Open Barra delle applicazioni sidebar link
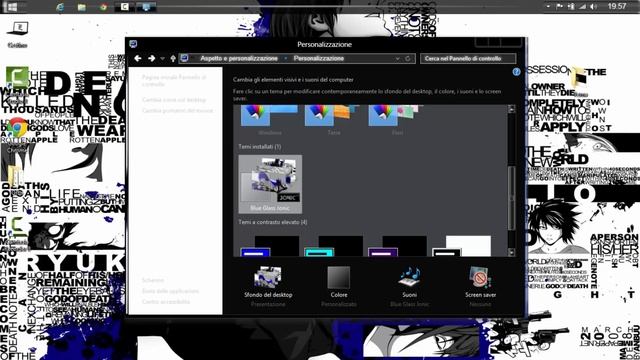 tap(171, 291)
